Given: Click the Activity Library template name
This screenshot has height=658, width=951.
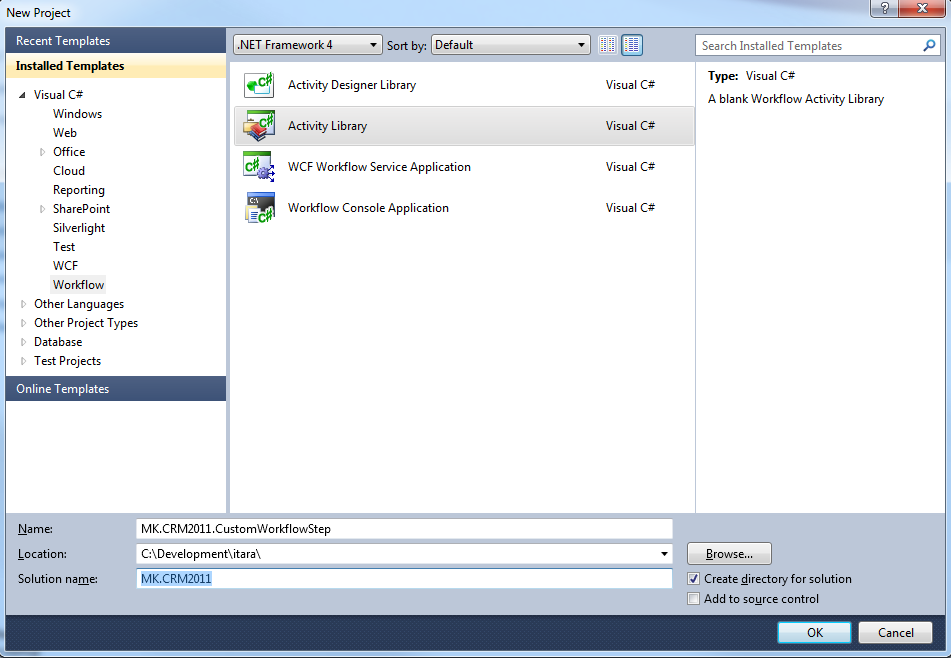Looking at the screenshot, I should [x=328, y=126].
